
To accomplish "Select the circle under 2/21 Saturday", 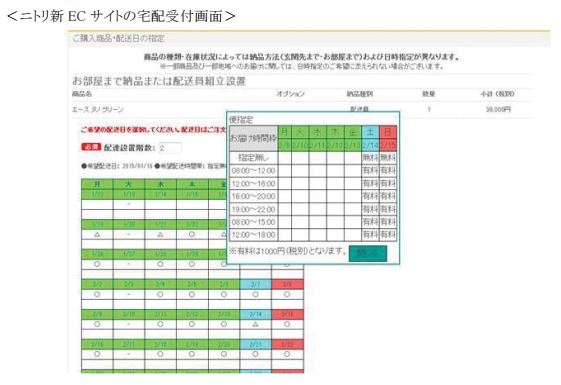I will (x=255, y=354).
